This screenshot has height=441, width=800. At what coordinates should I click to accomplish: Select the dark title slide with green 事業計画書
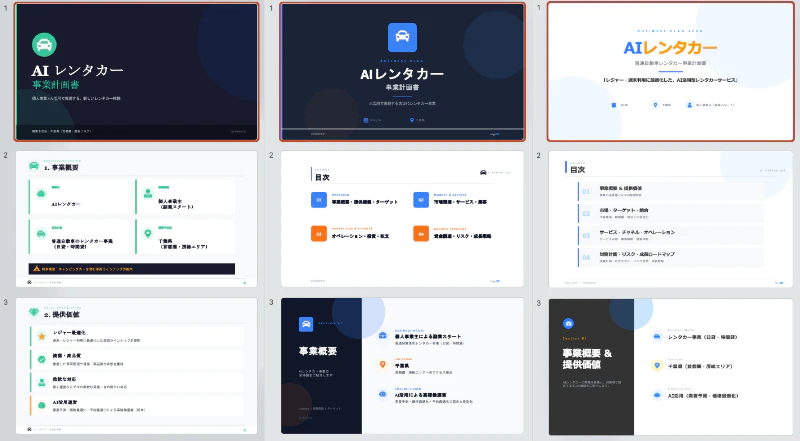pyautogui.click(x=137, y=71)
